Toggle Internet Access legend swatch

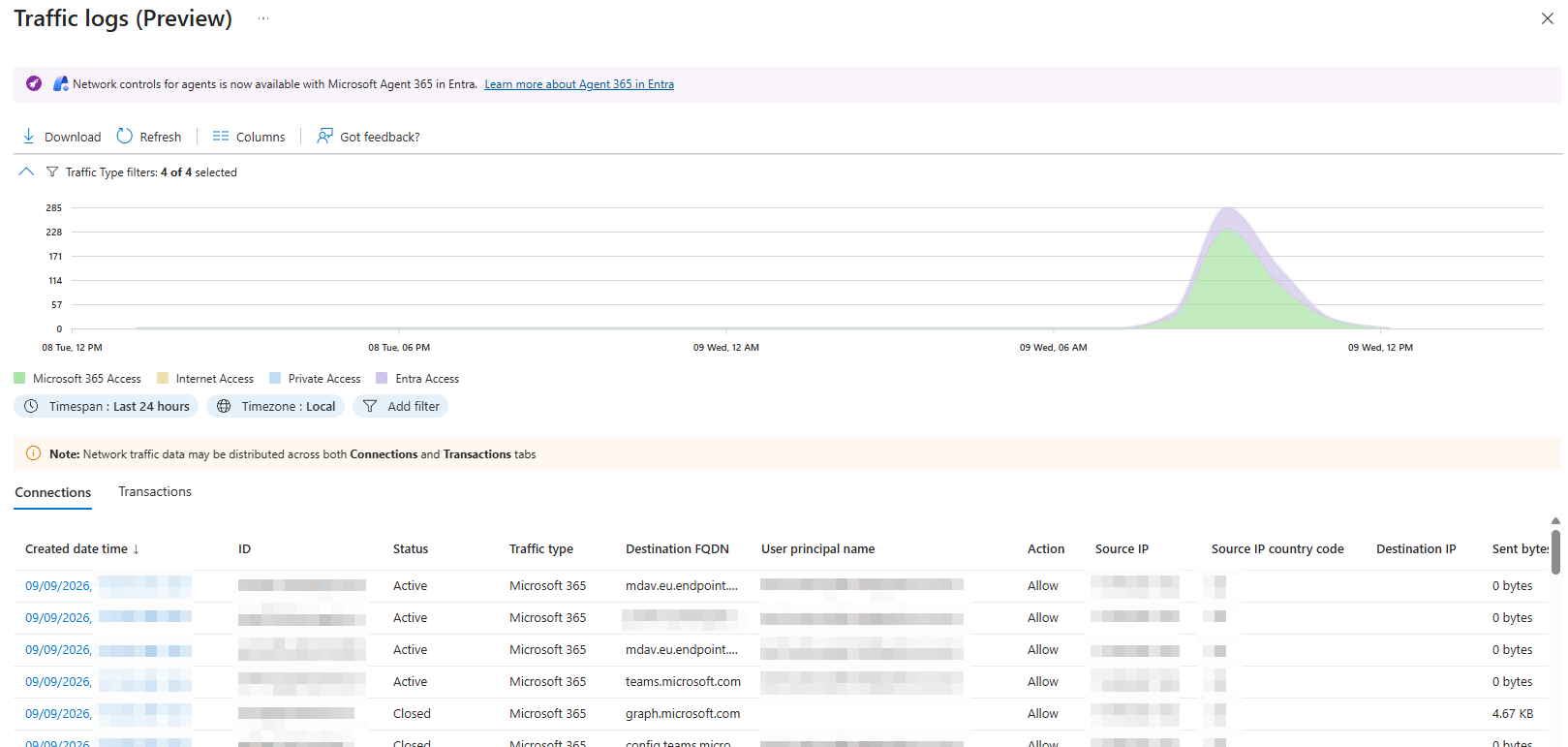(x=163, y=378)
